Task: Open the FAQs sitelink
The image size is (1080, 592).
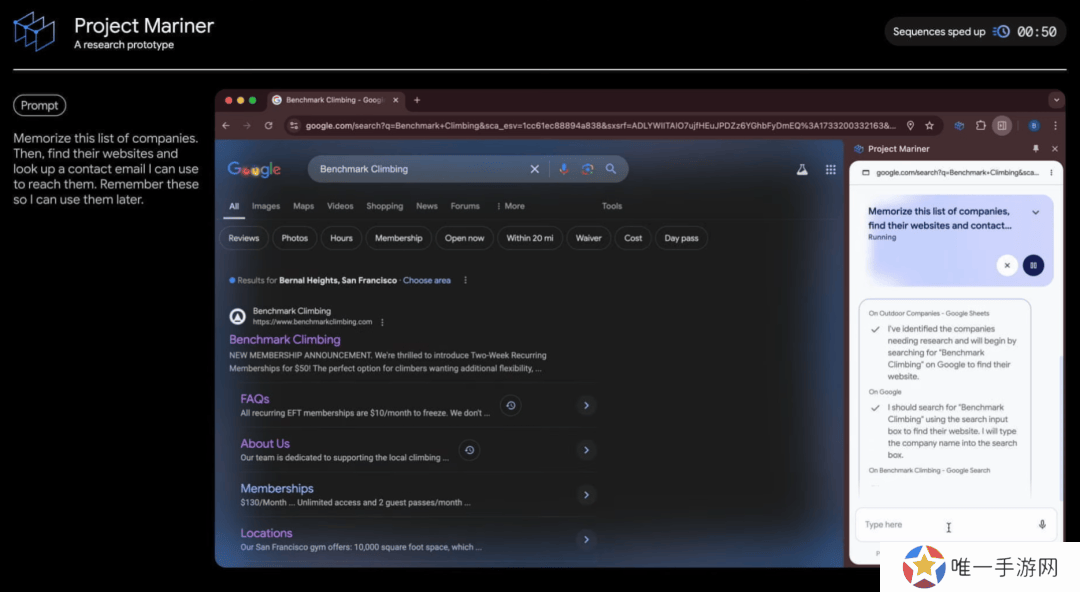Action: coord(255,398)
